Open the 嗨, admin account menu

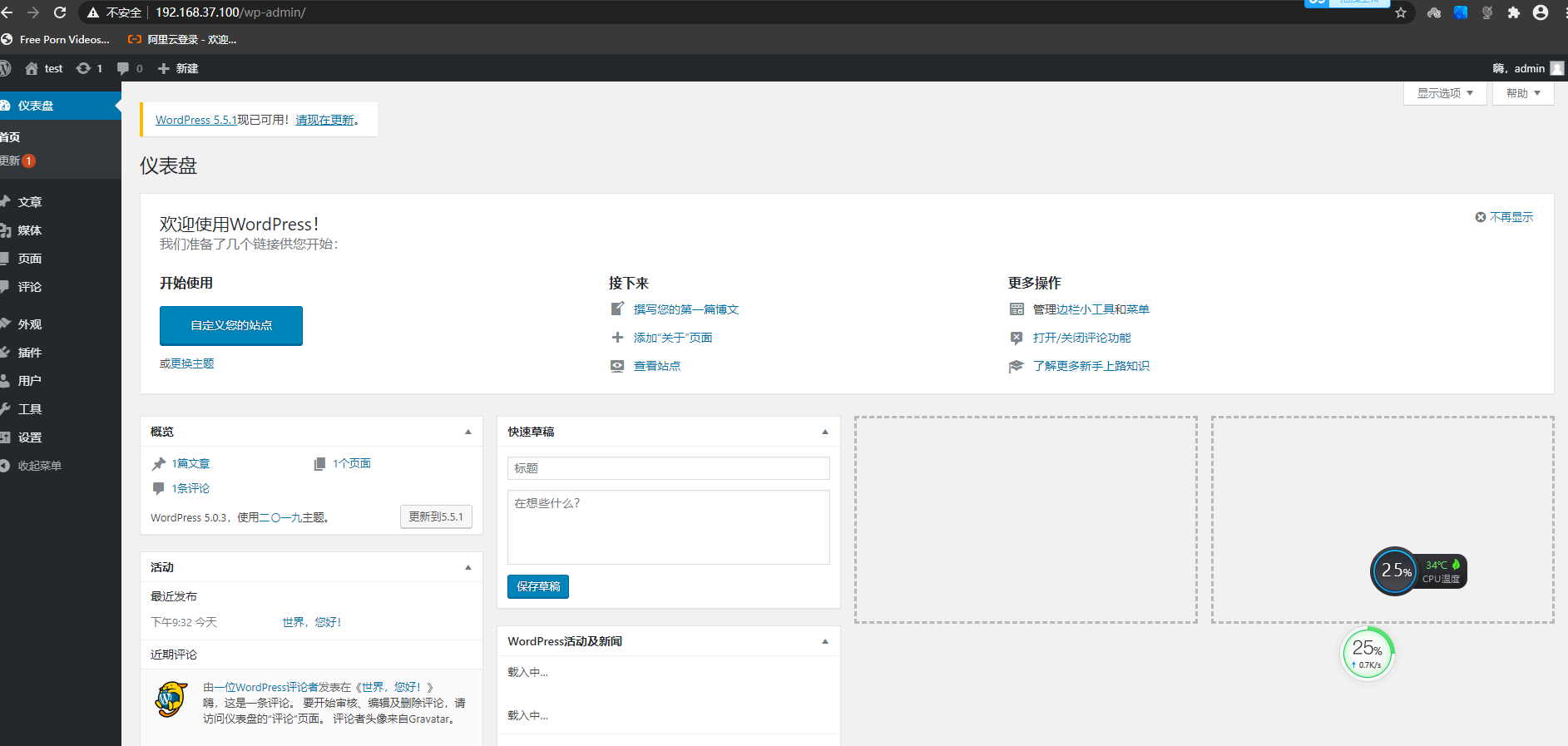tap(1528, 68)
